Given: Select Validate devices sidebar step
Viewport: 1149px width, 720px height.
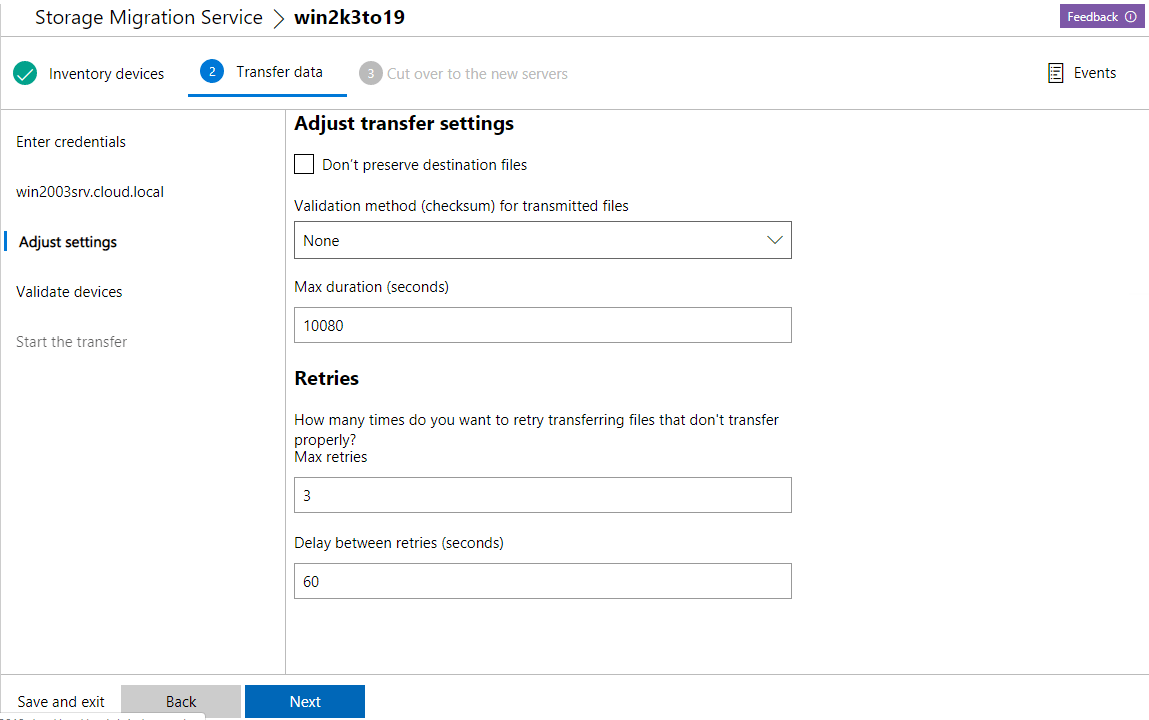Looking at the screenshot, I should (x=69, y=292).
